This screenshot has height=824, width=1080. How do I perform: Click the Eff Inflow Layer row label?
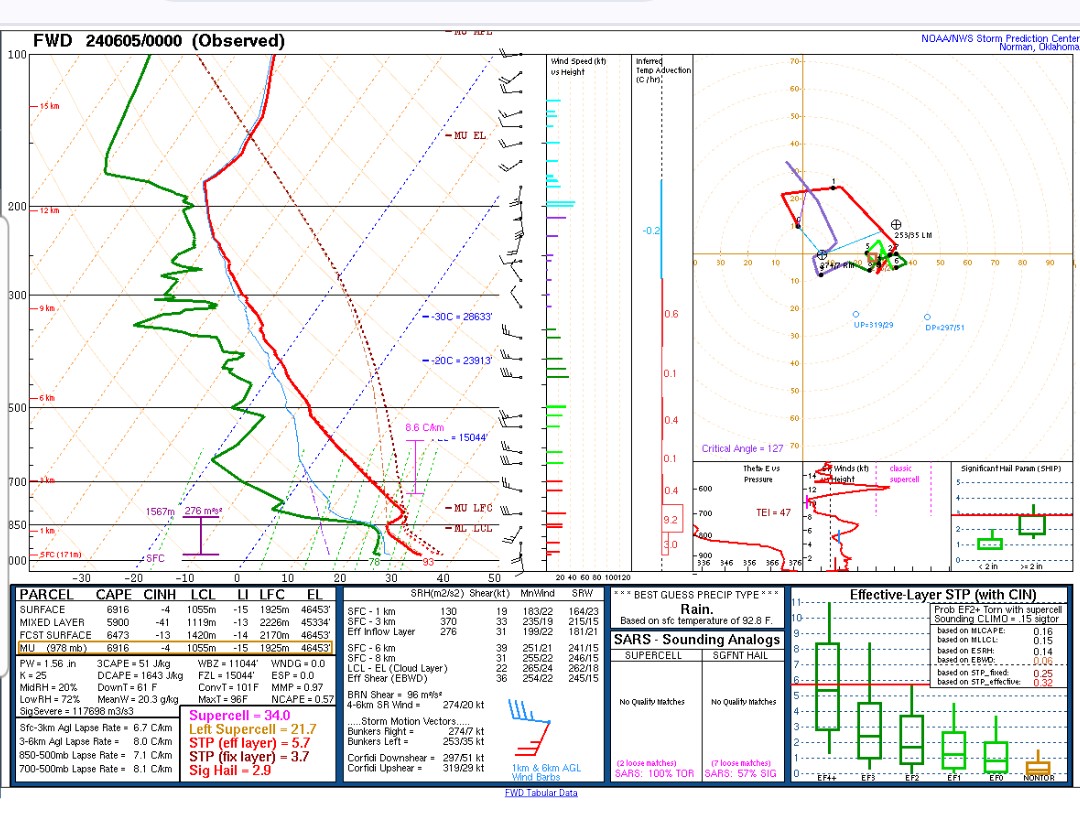pos(381,631)
